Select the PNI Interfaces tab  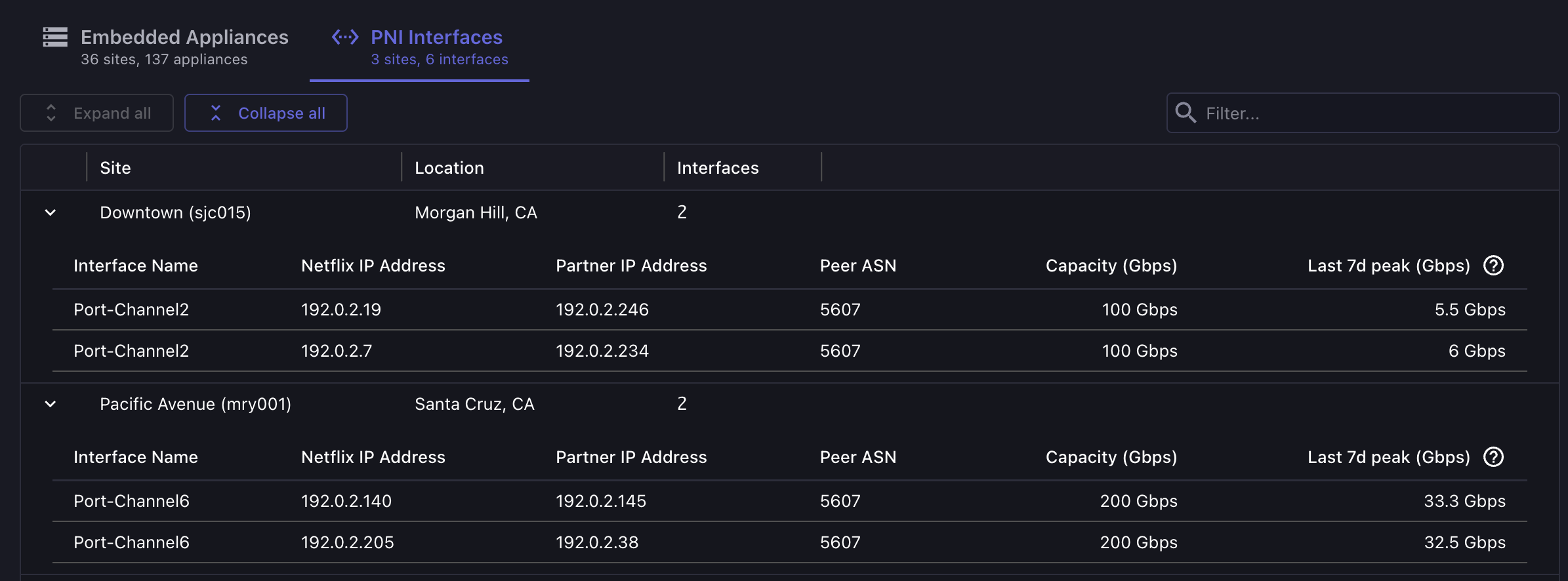(x=419, y=47)
